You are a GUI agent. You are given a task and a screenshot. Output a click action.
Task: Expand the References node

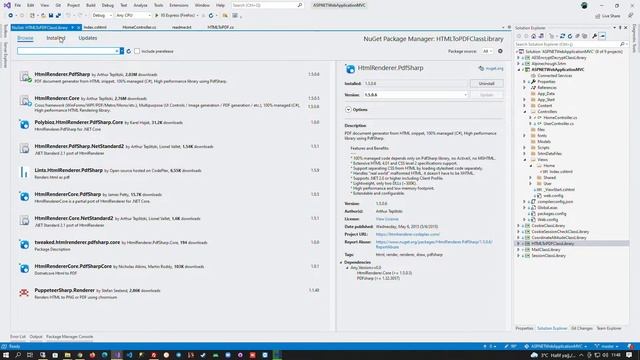coord(524,88)
